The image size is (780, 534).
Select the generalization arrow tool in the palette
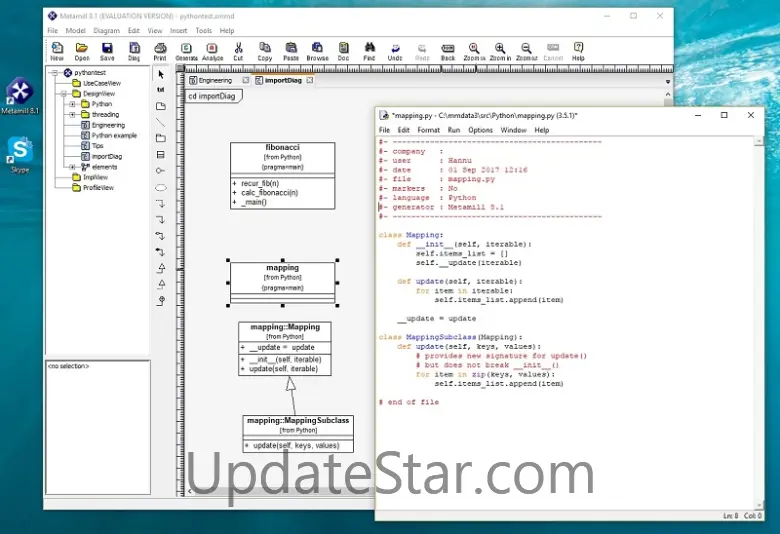[x=161, y=268]
